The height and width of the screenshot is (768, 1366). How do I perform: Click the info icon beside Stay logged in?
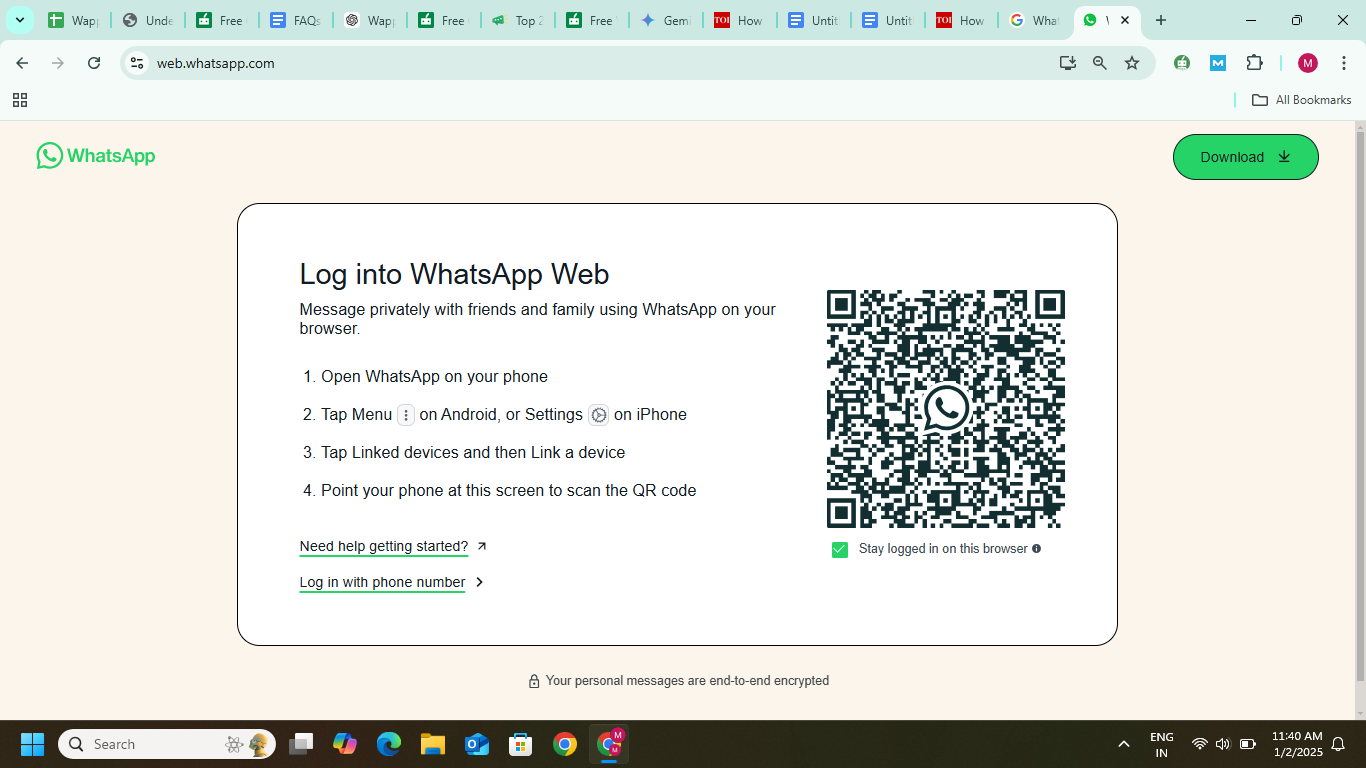click(1036, 549)
